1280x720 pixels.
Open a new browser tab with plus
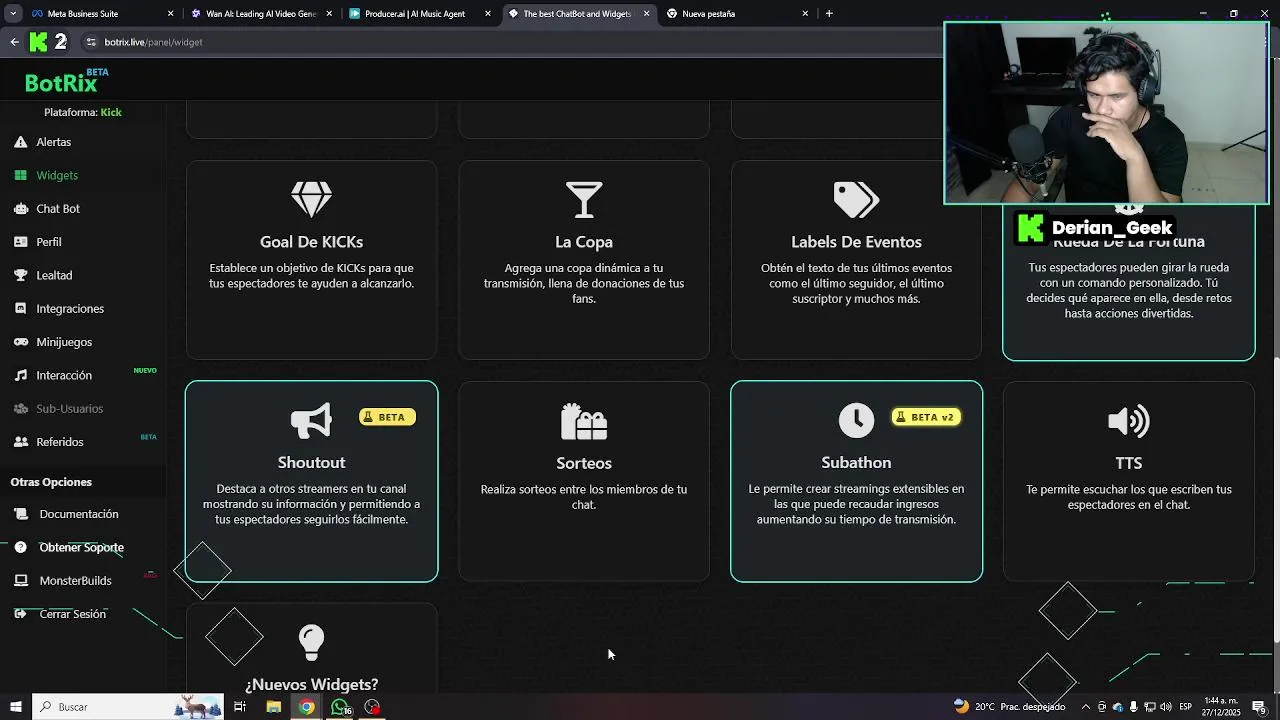[x=829, y=13]
